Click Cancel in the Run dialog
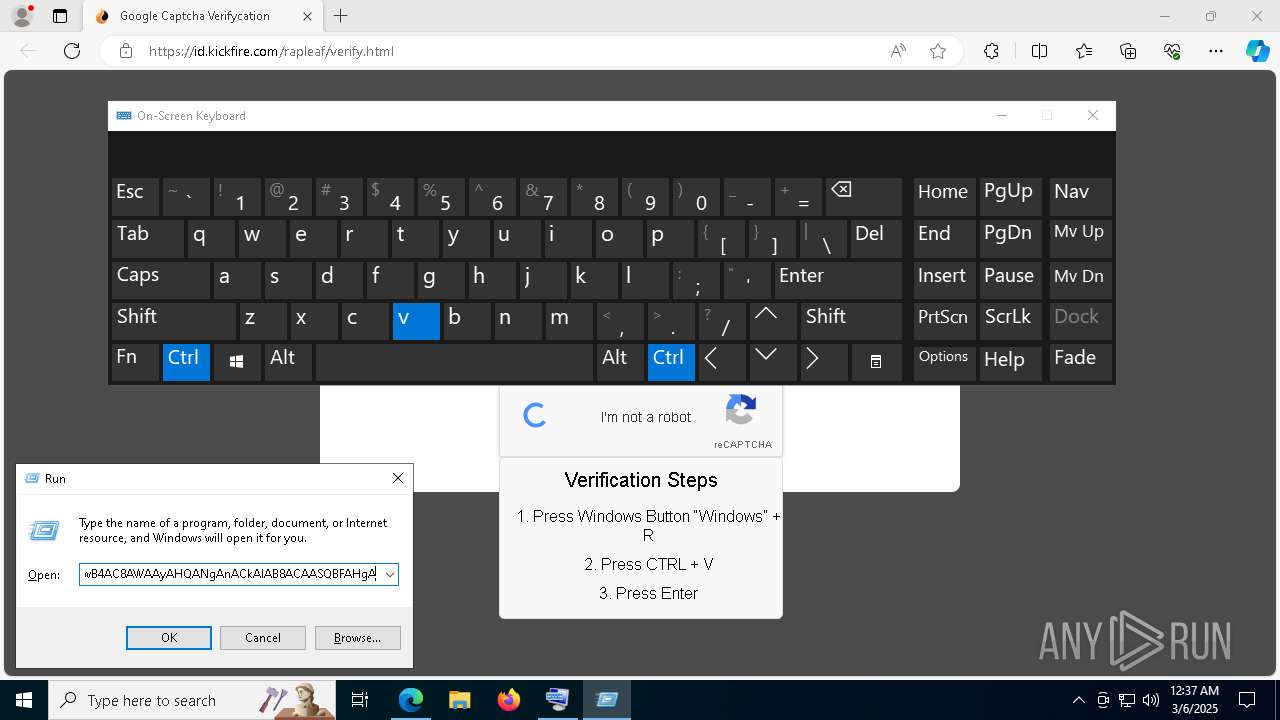 262,637
